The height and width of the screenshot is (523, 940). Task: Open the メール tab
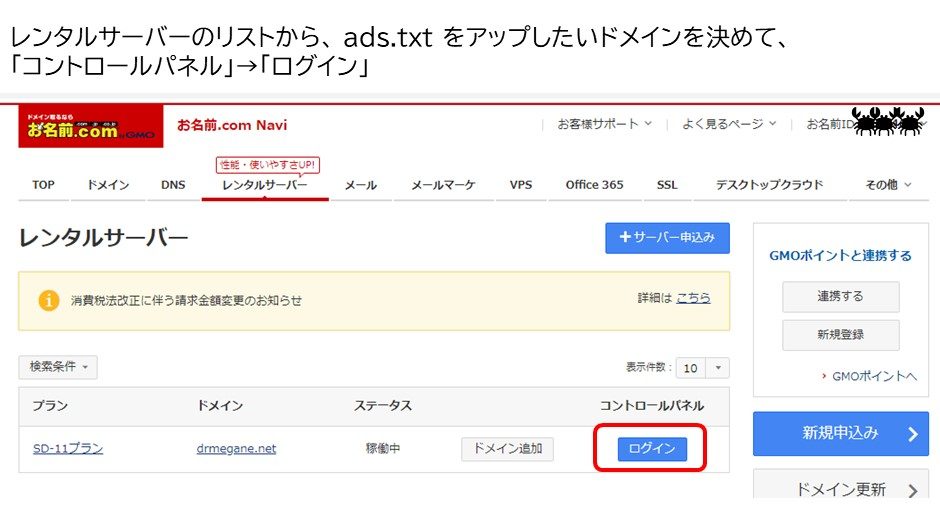(x=361, y=185)
